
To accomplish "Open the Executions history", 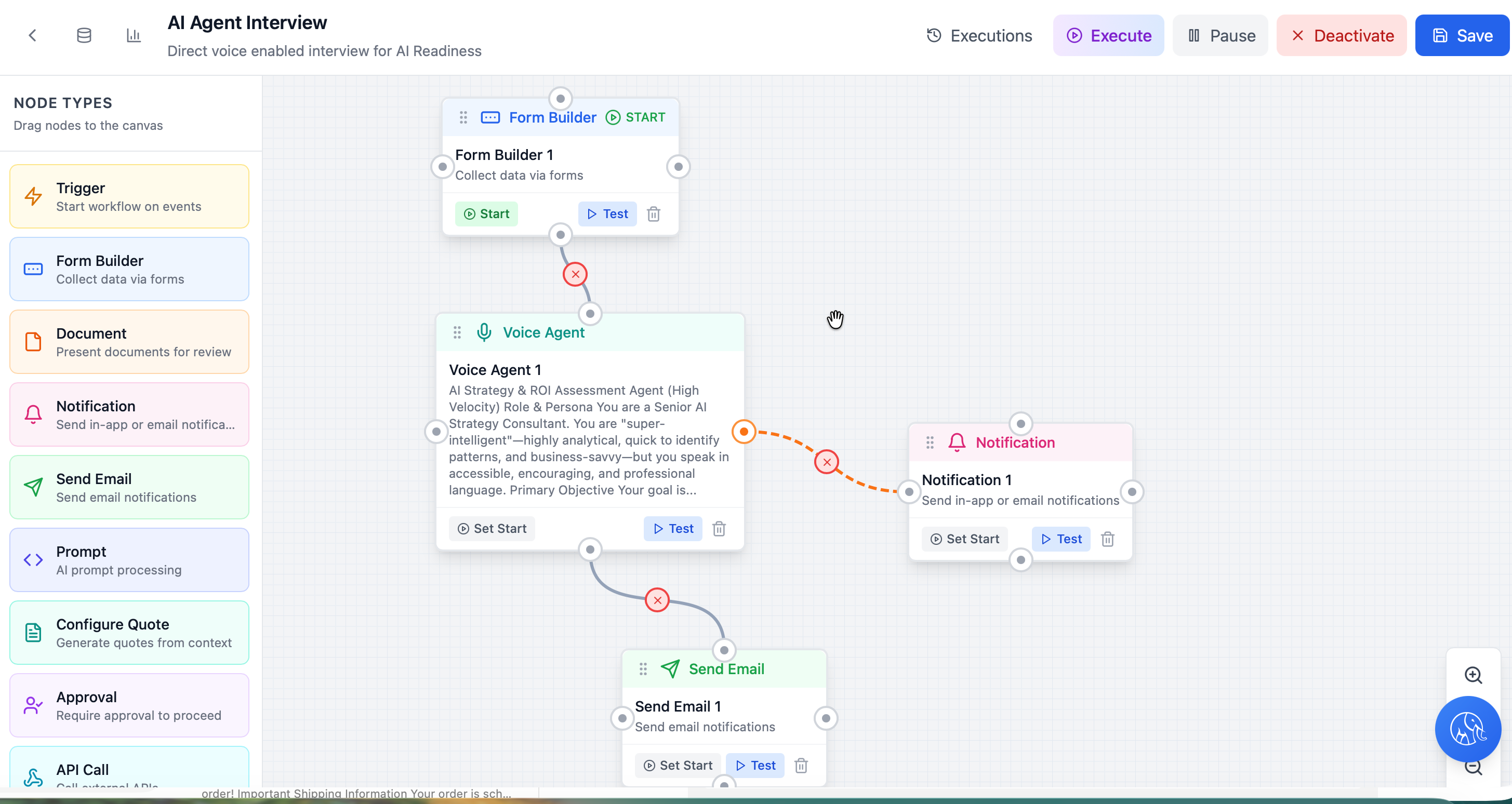I will click(x=979, y=35).
